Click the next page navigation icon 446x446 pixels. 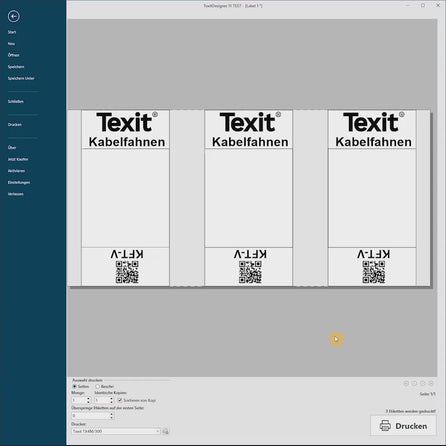423,383
